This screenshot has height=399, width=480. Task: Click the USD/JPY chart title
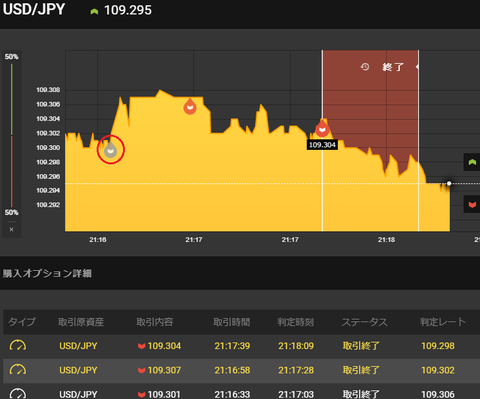click(34, 9)
